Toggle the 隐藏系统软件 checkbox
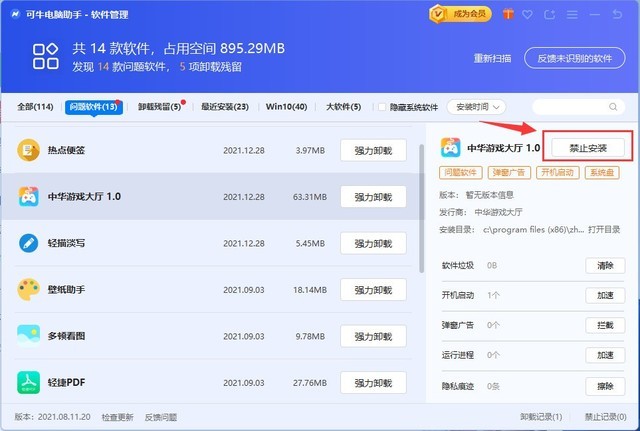Image resolution: width=640 pixels, height=431 pixels. tap(382, 107)
